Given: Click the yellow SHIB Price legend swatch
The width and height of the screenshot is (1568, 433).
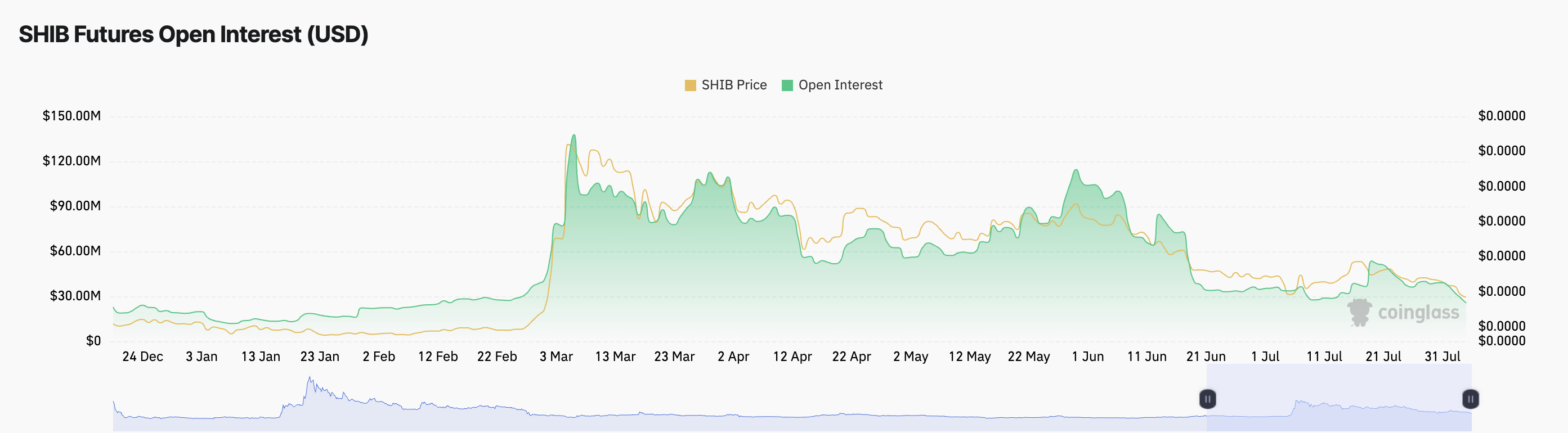Looking at the screenshot, I should pyautogui.click(x=690, y=85).
